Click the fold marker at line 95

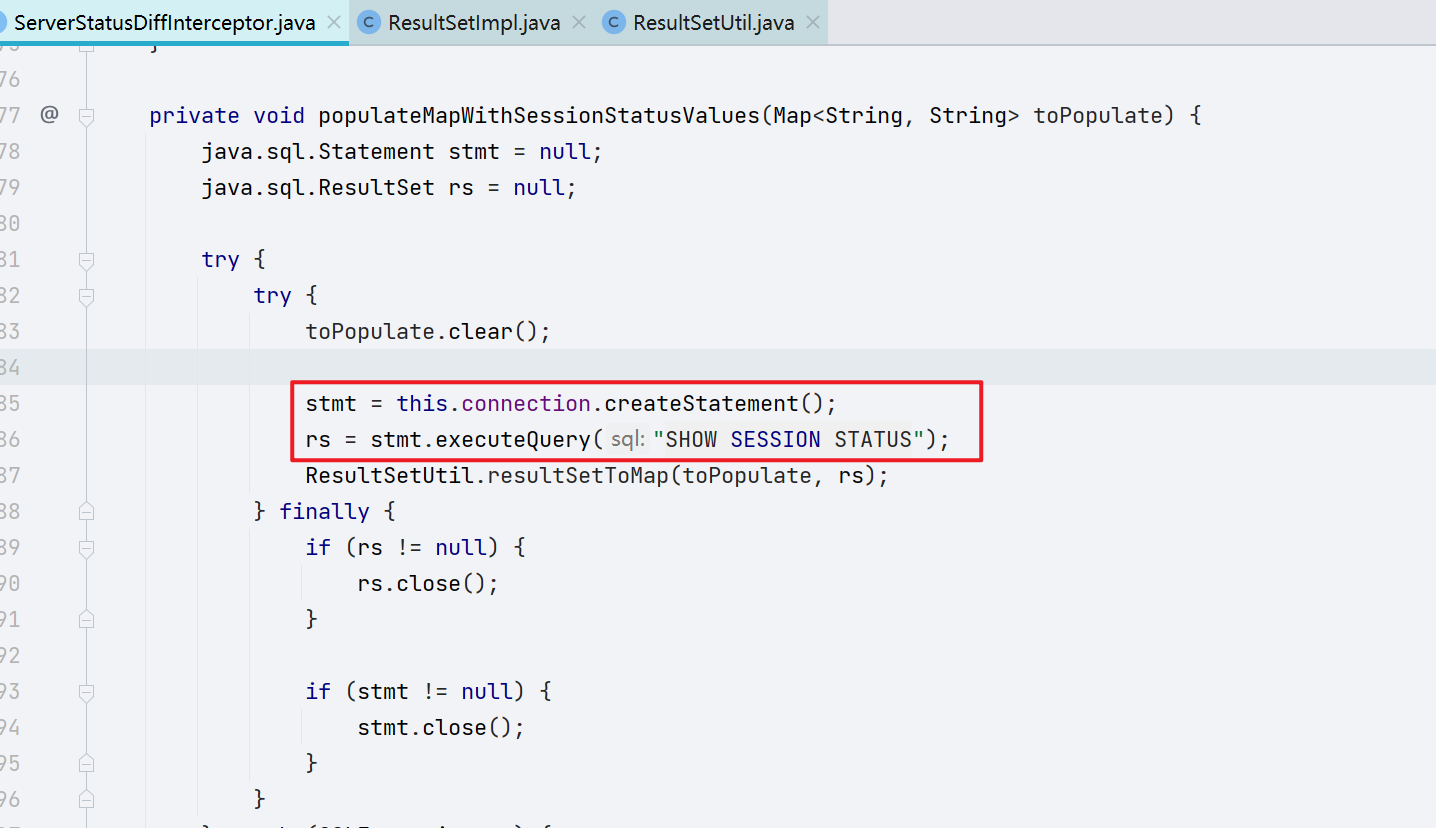click(86, 762)
